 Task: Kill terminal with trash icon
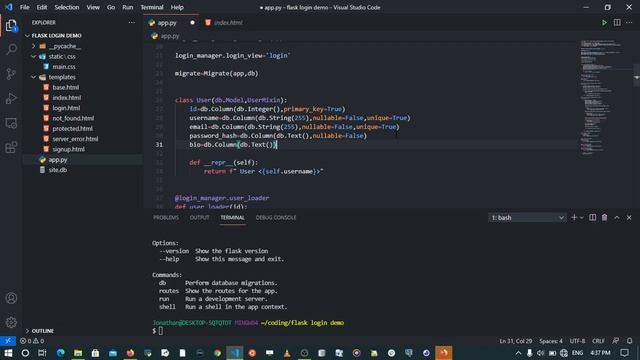604,218
